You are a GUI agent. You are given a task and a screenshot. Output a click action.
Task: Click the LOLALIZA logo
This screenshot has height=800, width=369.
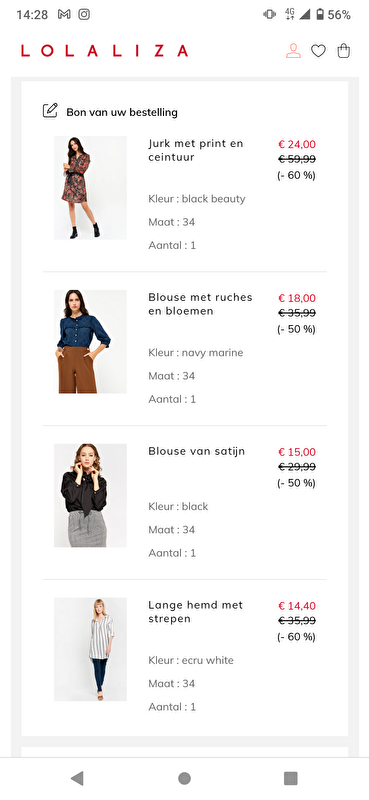coord(105,51)
